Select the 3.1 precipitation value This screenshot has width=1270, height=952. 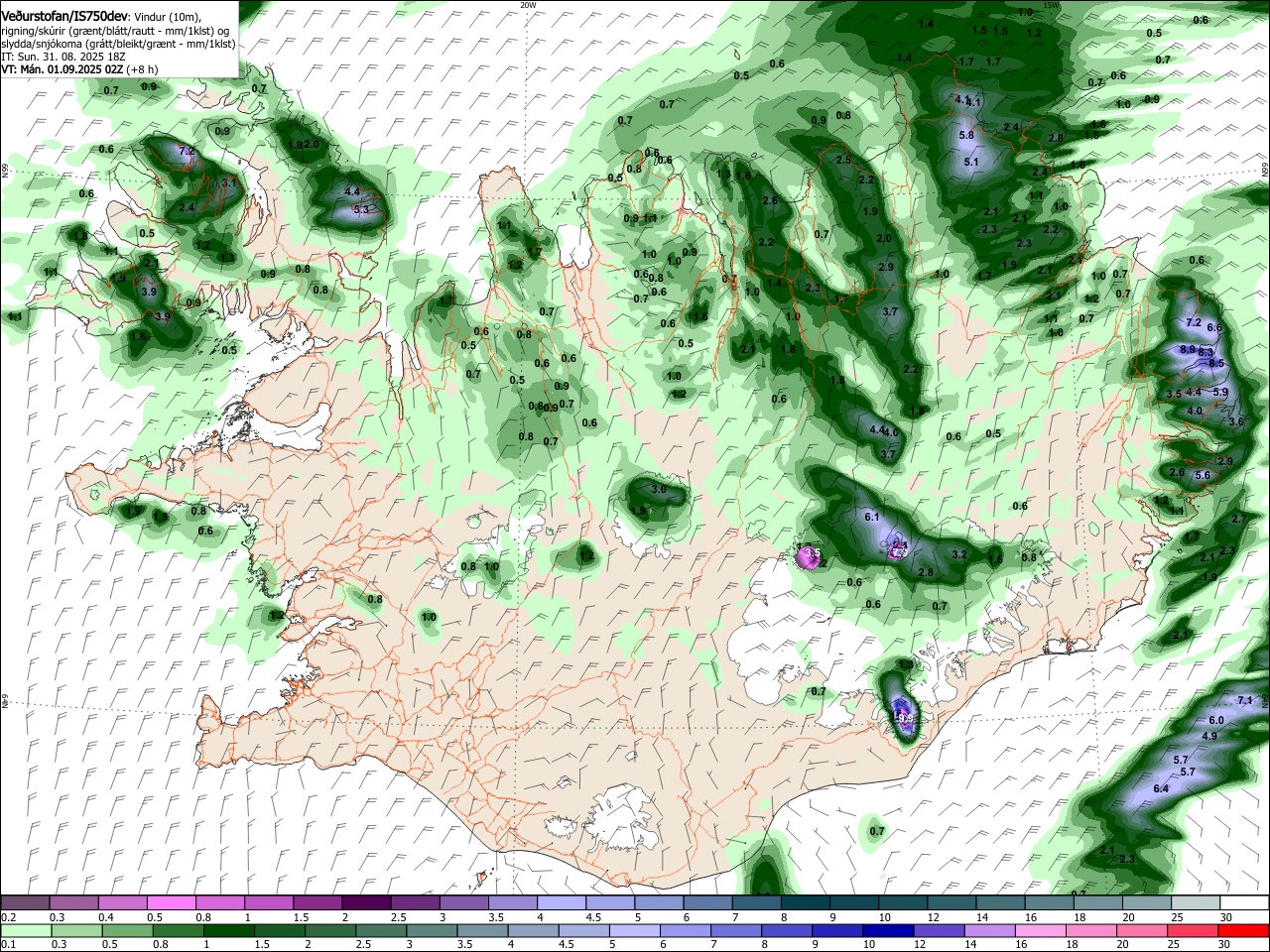pos(229,182)
